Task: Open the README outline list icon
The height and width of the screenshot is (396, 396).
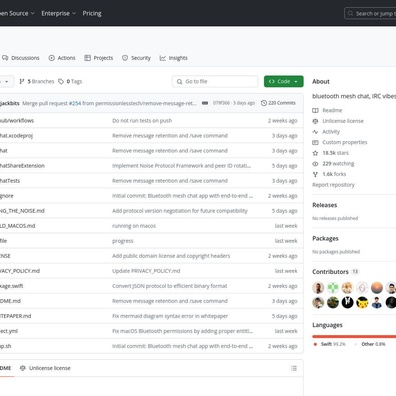Action: click(x=294, y=368)
